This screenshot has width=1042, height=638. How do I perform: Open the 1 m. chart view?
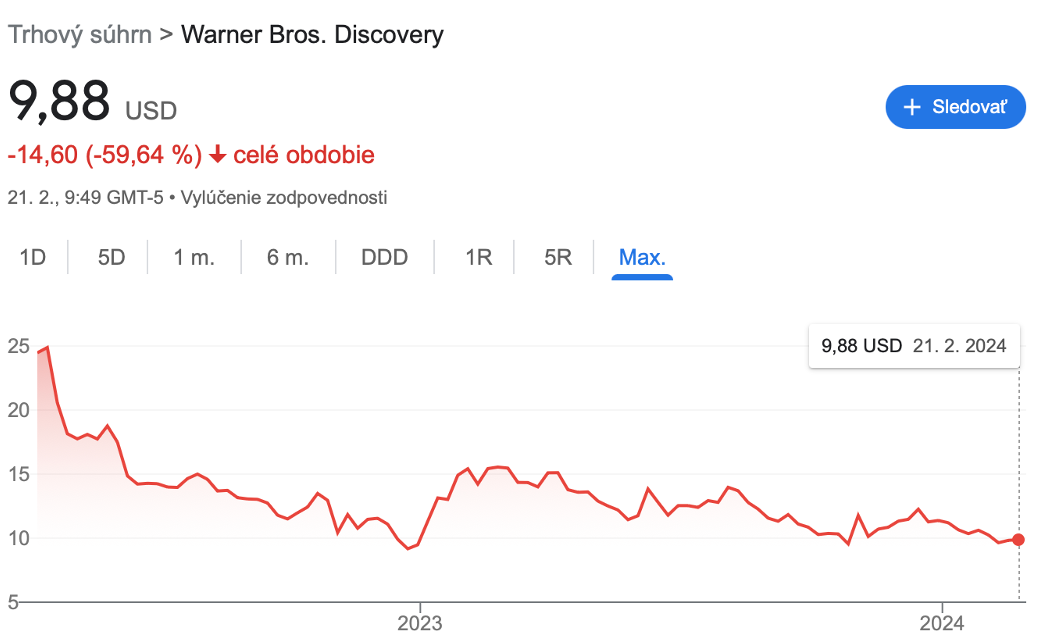click(x=194, y=257)
